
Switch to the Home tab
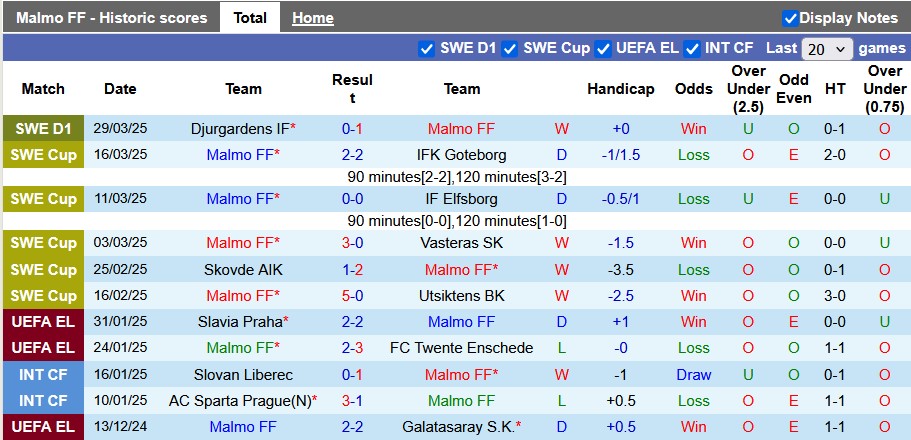tap(313, 18)
